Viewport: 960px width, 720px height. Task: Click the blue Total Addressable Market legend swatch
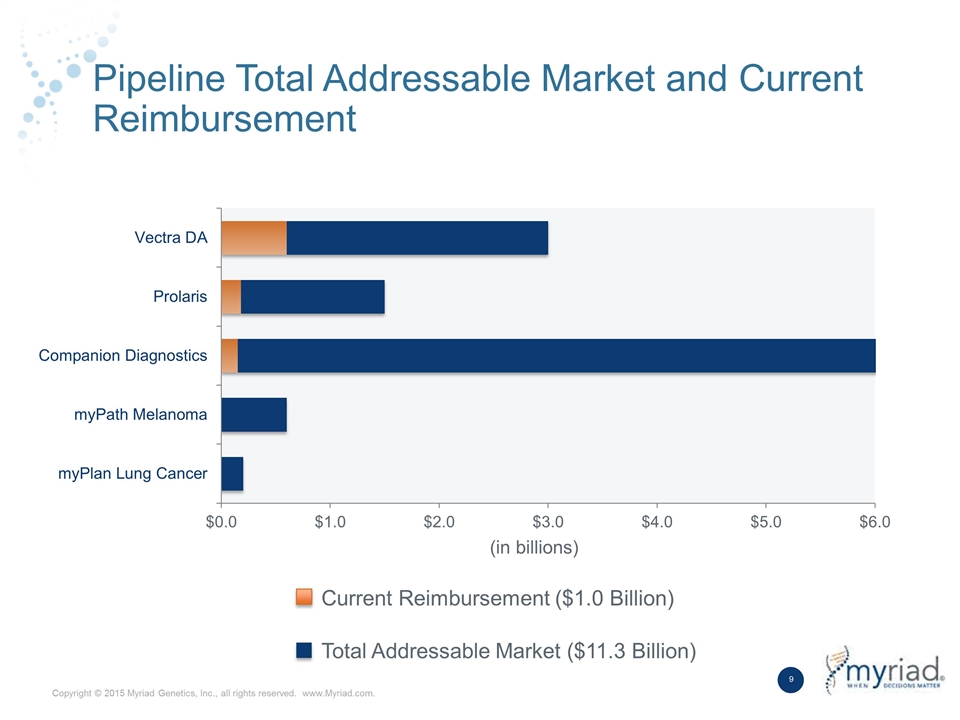click(x=304, y=650)
